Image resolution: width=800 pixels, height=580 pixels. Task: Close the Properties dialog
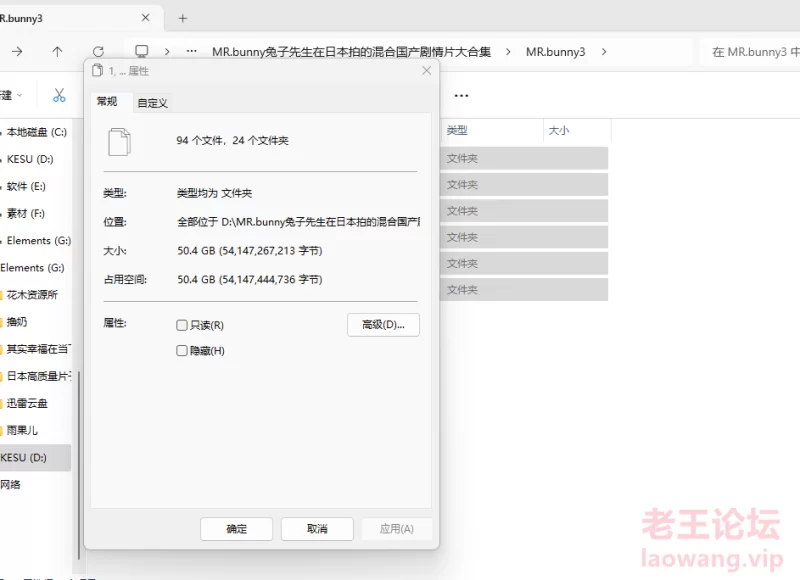point(427,71)
